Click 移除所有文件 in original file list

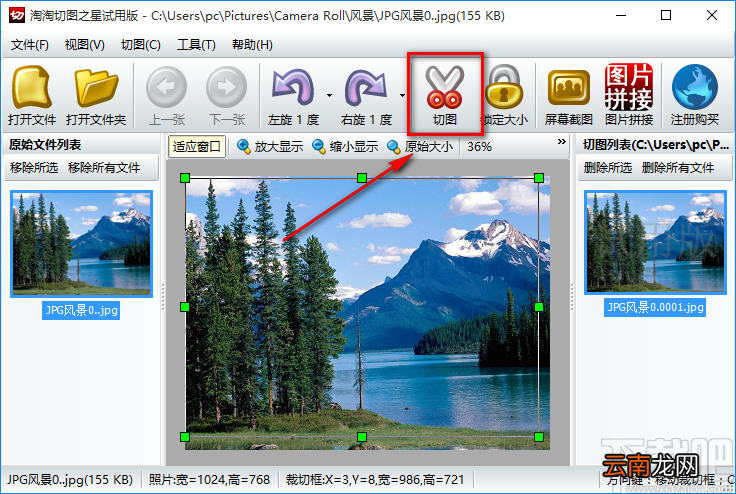point(104,168)
